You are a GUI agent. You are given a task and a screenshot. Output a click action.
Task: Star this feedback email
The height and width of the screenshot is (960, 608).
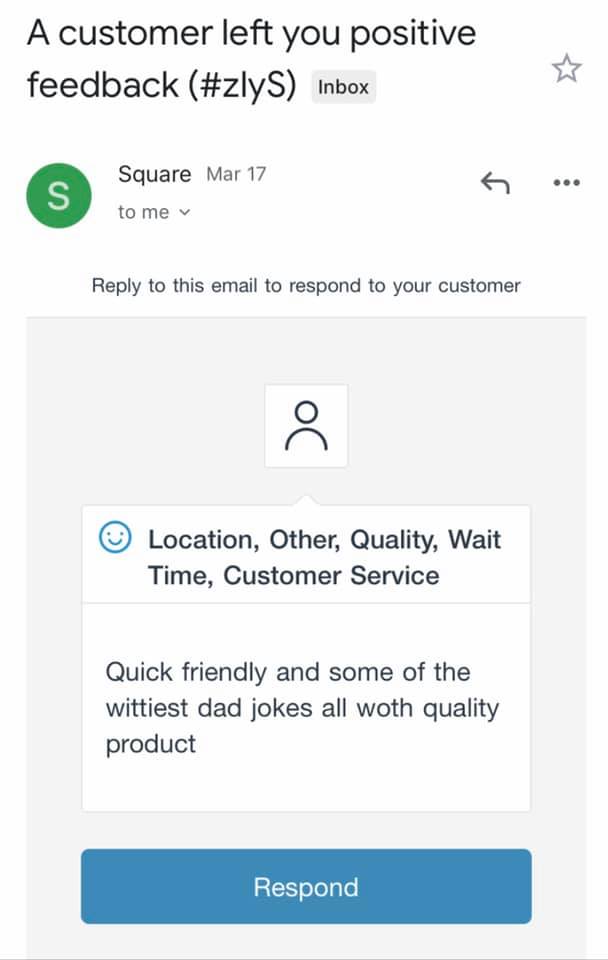566,68
